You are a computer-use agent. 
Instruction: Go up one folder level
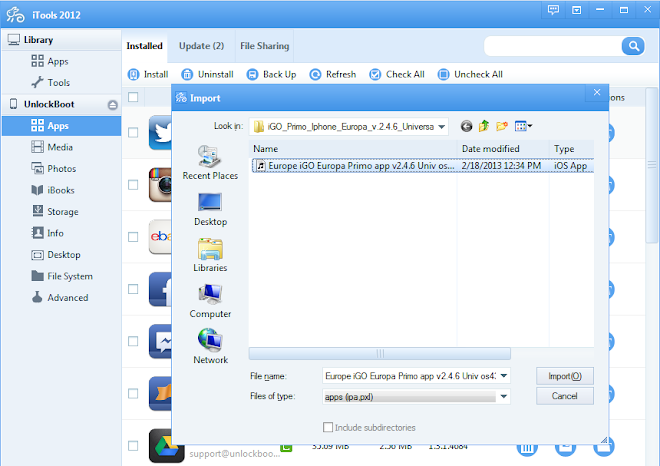click(484, 126)
